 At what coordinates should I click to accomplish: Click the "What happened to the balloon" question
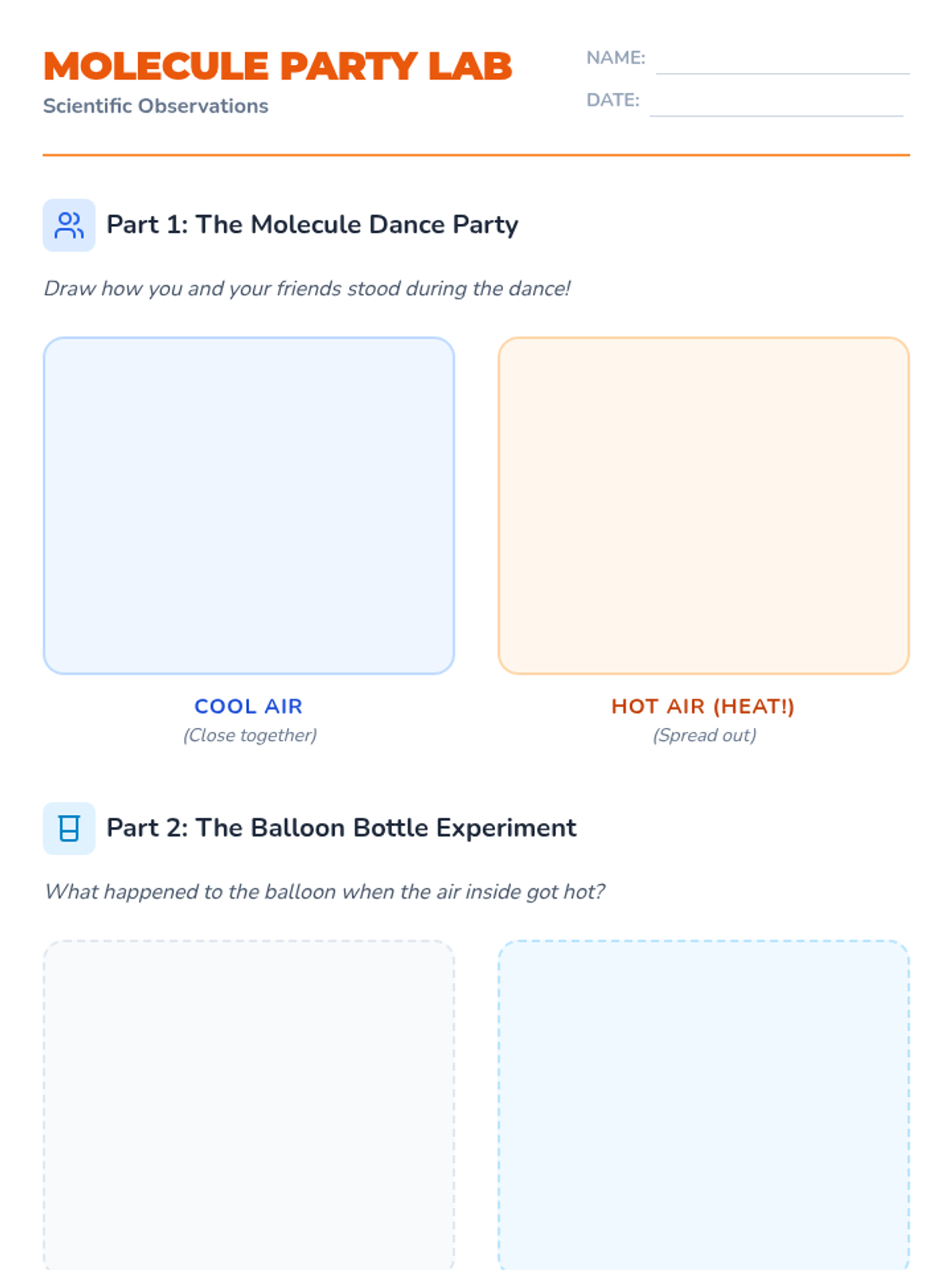pos(324,892)
